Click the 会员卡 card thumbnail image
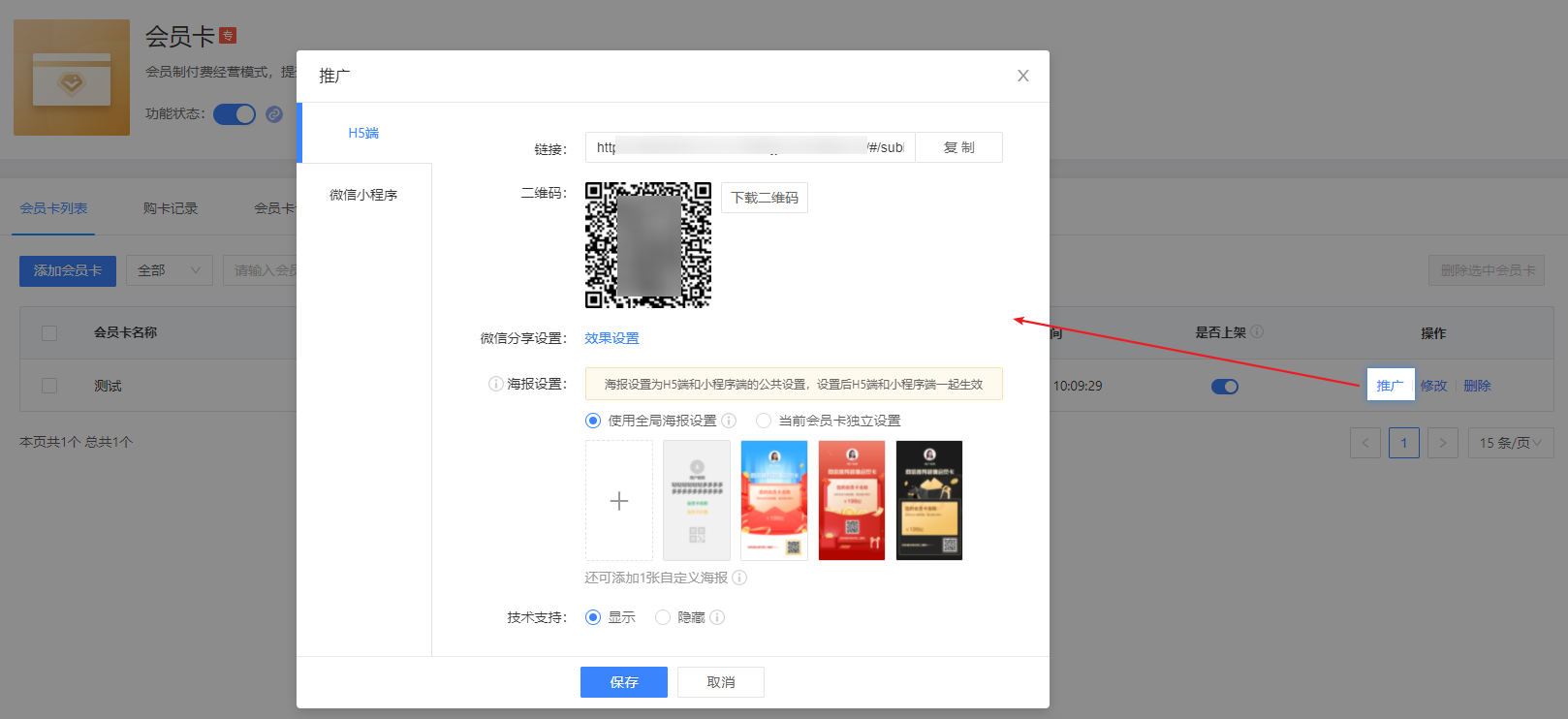Viewport: 1568px width, 719px height. pyautogui.click(x=72, y=78)
